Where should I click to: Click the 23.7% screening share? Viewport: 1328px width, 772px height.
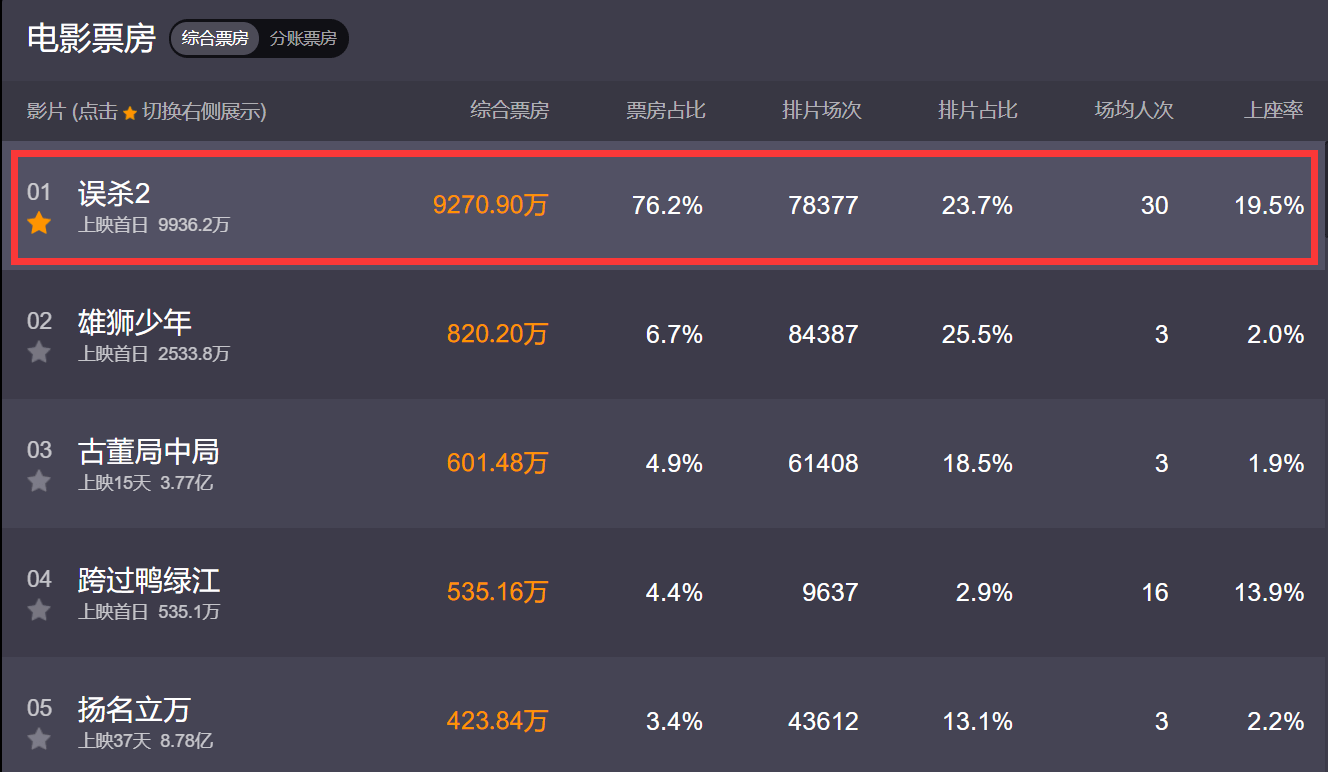[x=978, y=206]
